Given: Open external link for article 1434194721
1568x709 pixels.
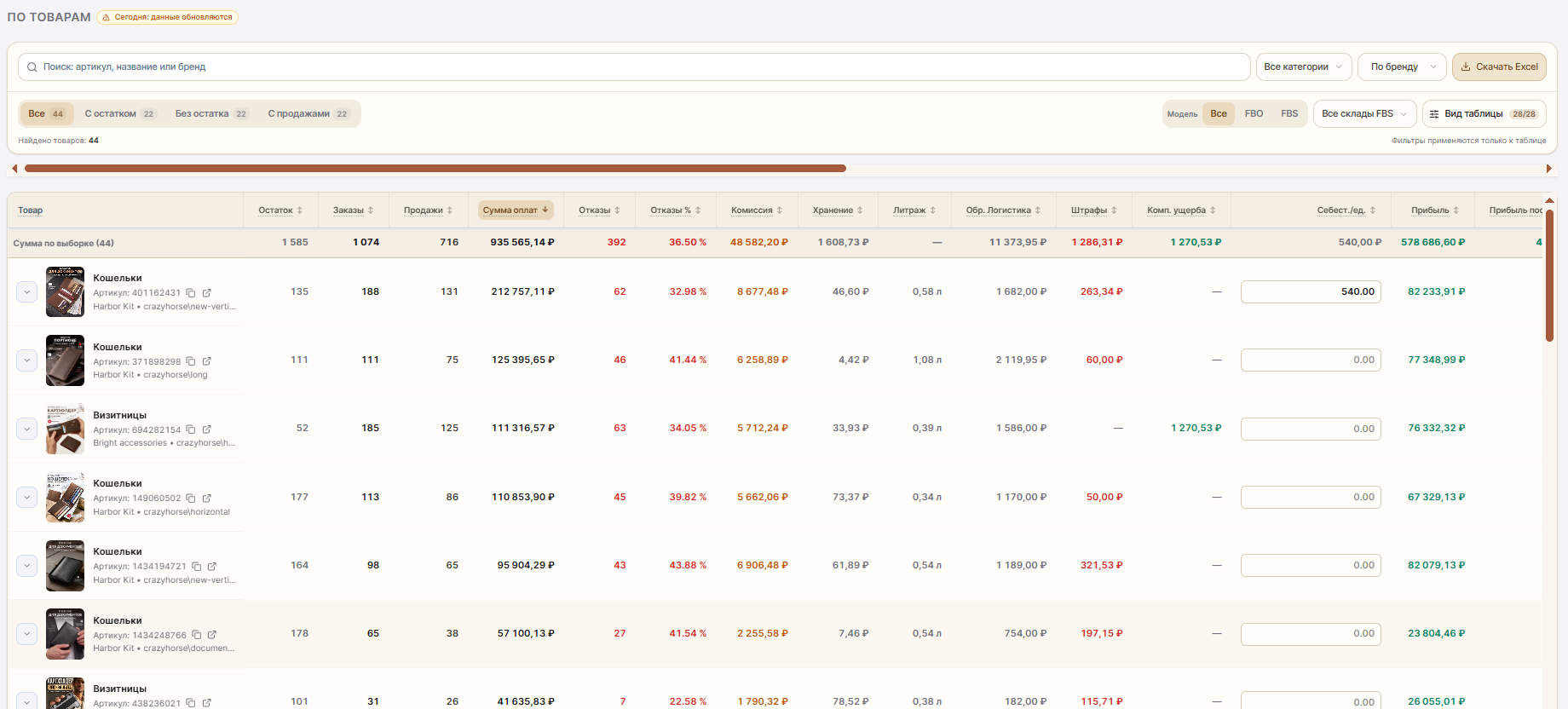Looking at the screenshot, I should point(212,567).
